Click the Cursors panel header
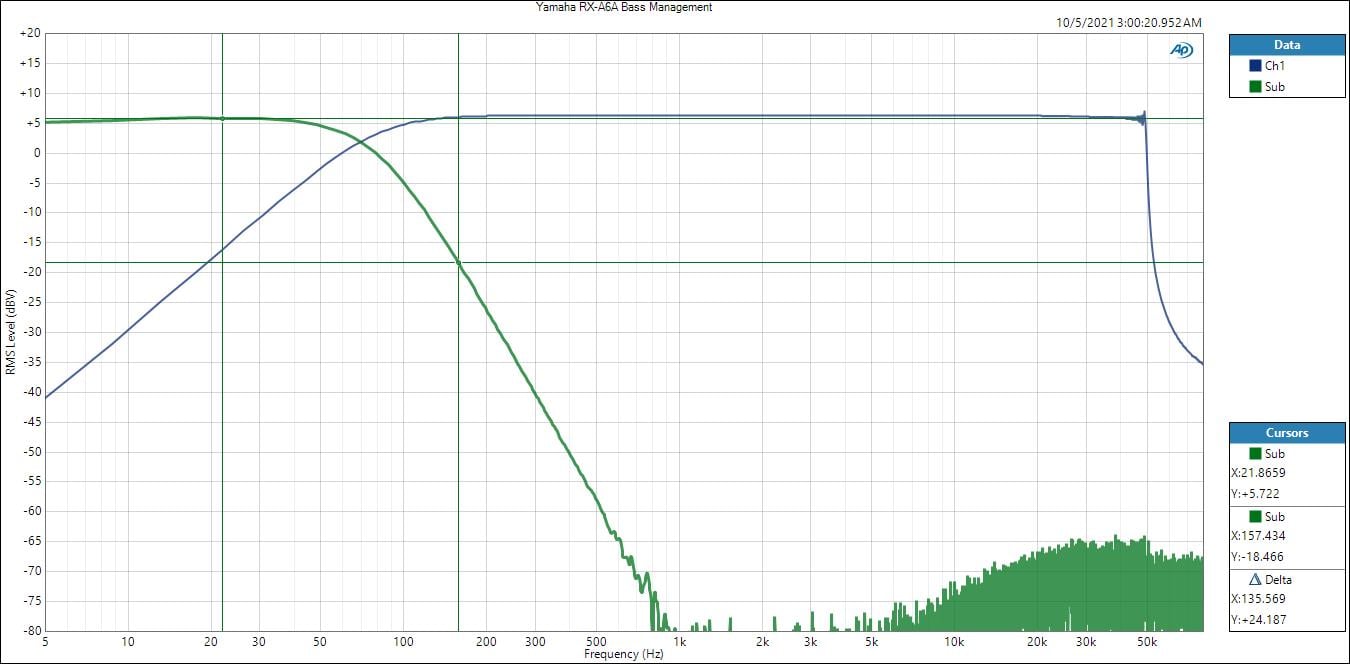The width and height of the screenshot is (1350, 664). 1286,433
